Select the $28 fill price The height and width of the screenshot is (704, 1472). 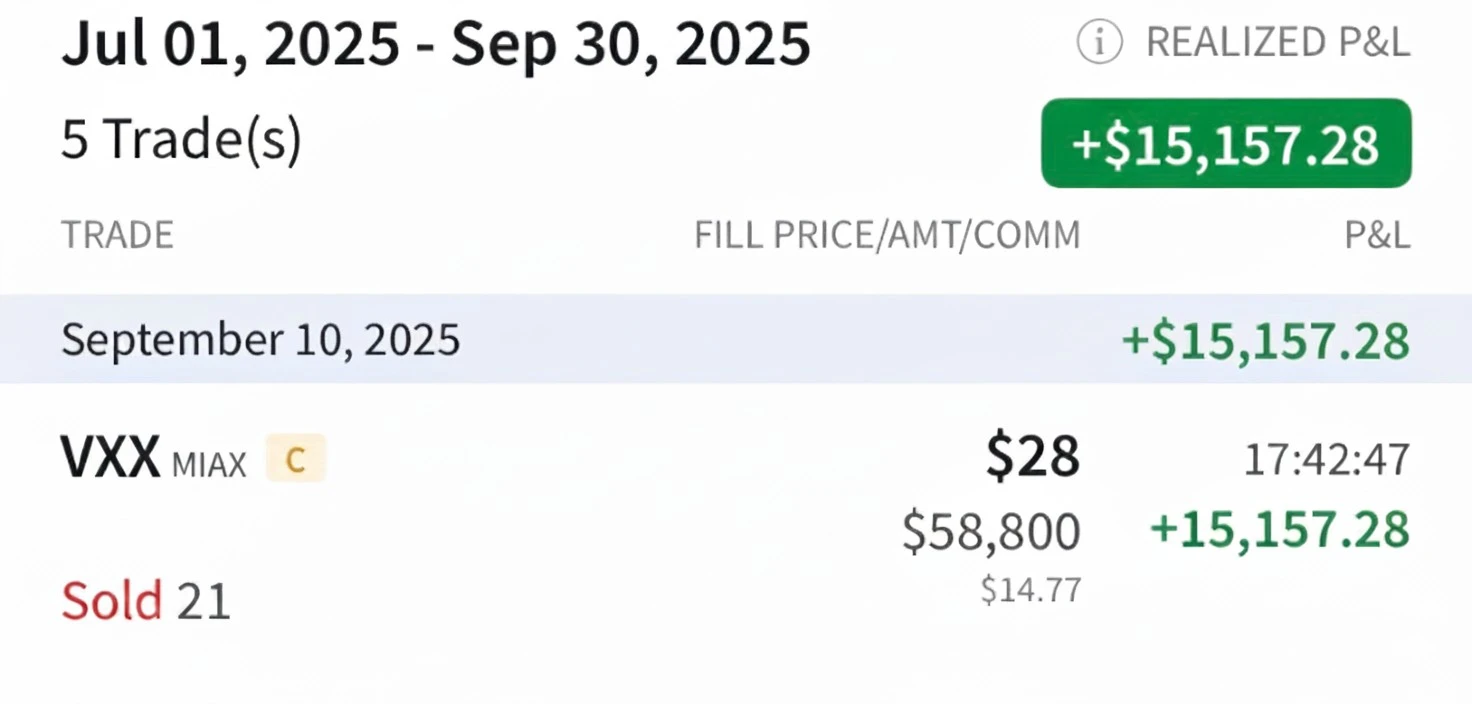click(x=1031, y=455)
